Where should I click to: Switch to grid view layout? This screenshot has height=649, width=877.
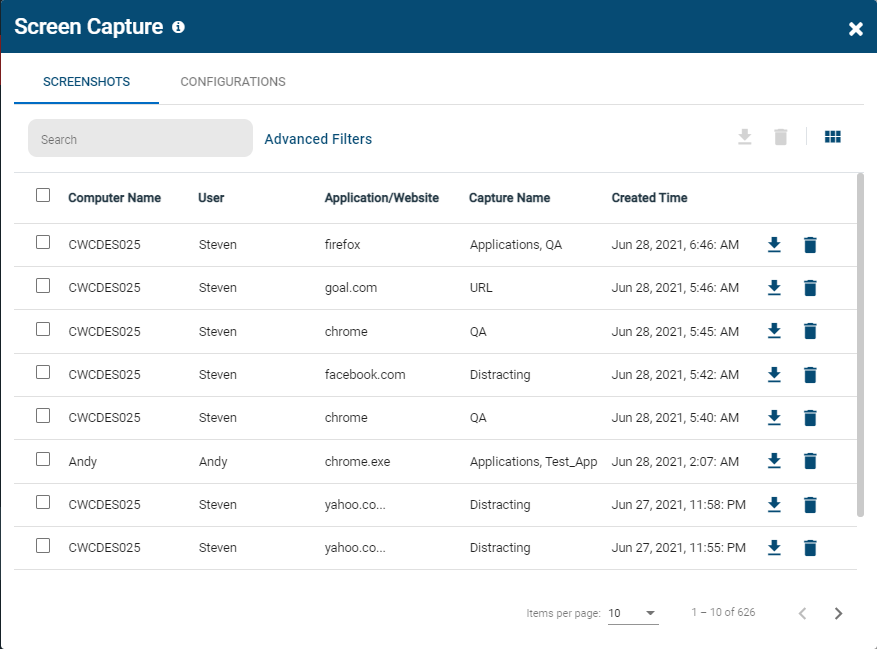coord(832,137)
